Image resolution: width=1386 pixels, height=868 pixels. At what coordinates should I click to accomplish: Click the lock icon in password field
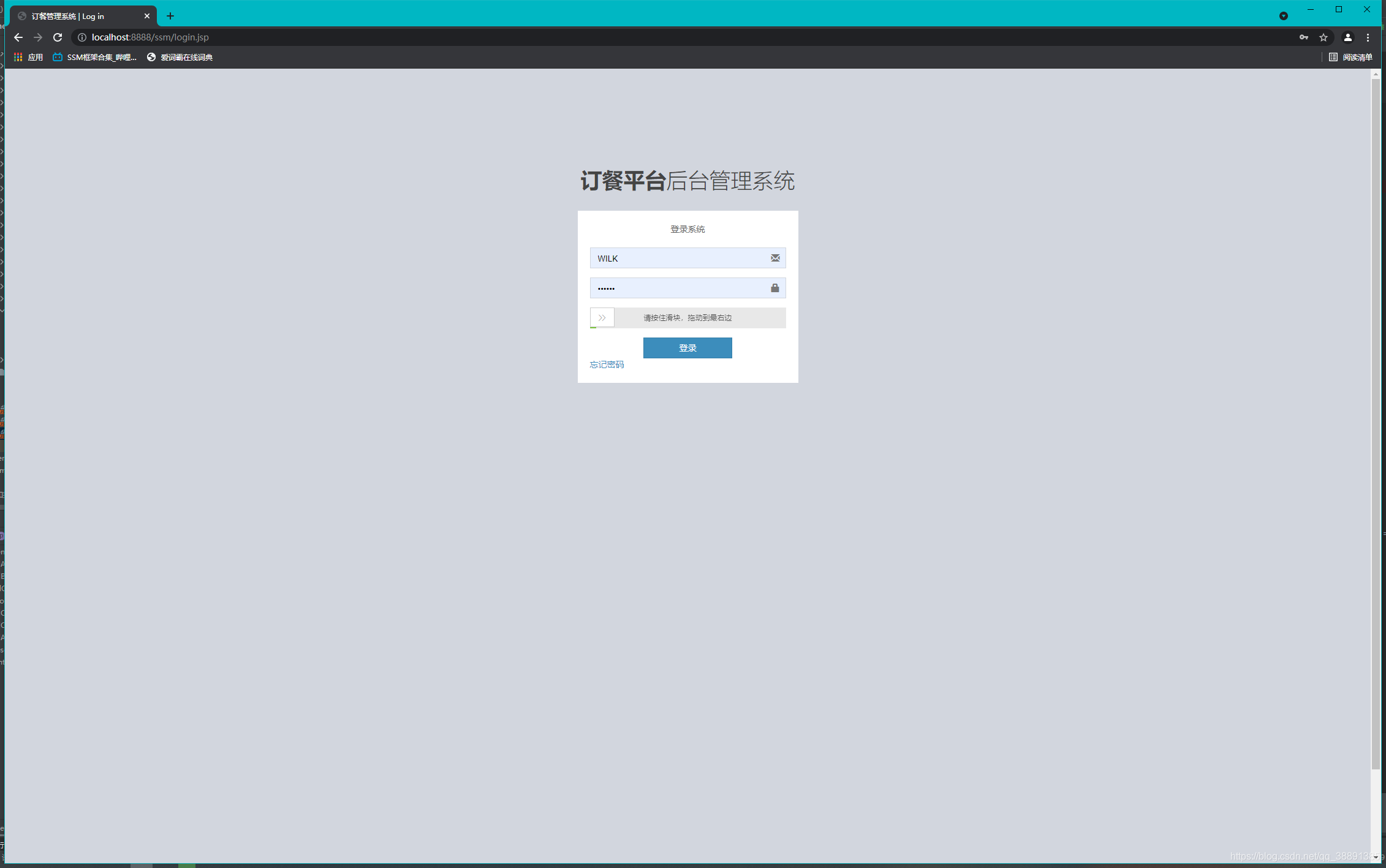(x=774, y=288)
